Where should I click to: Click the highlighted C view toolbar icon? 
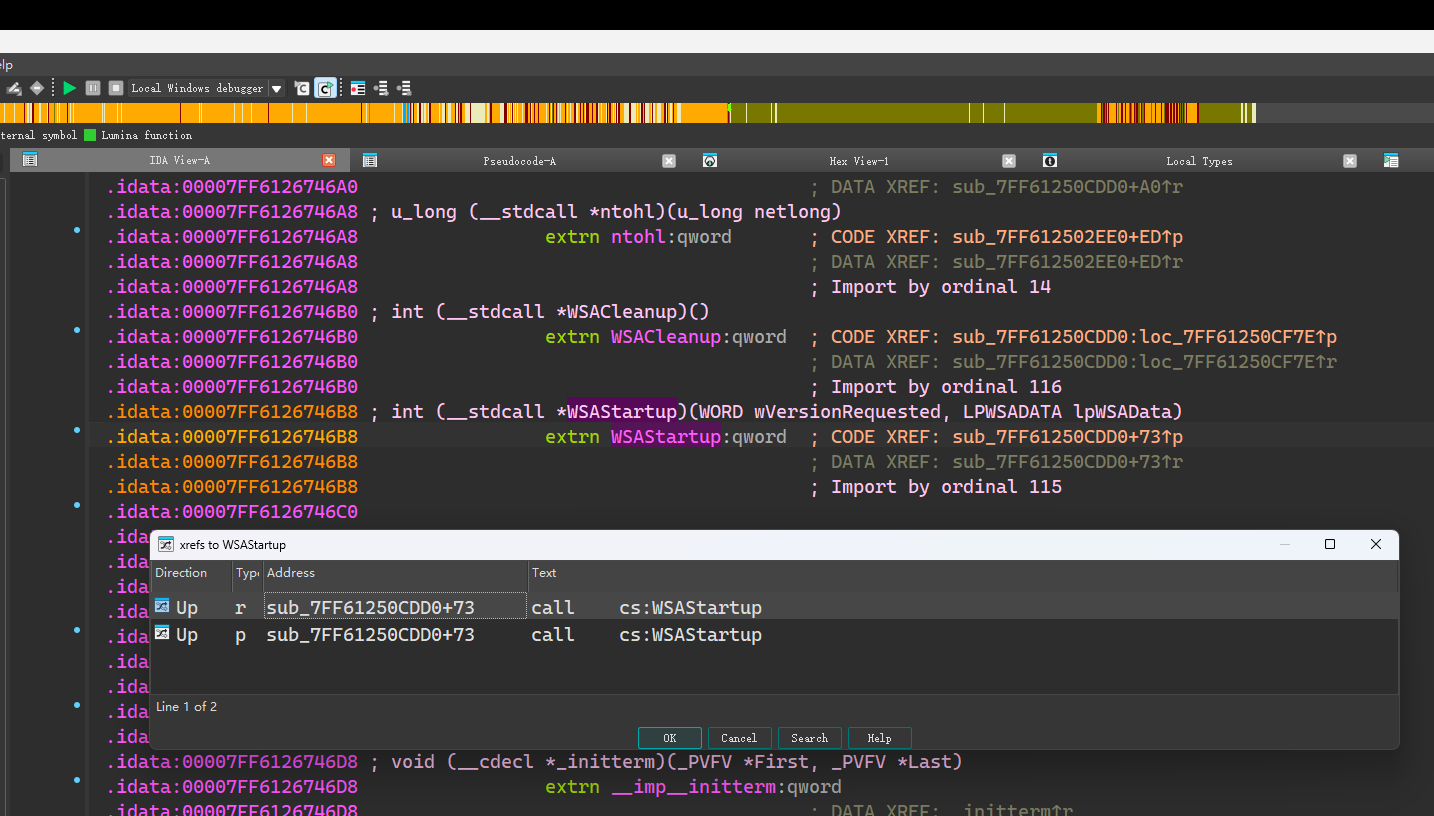[x=325, y=88]
